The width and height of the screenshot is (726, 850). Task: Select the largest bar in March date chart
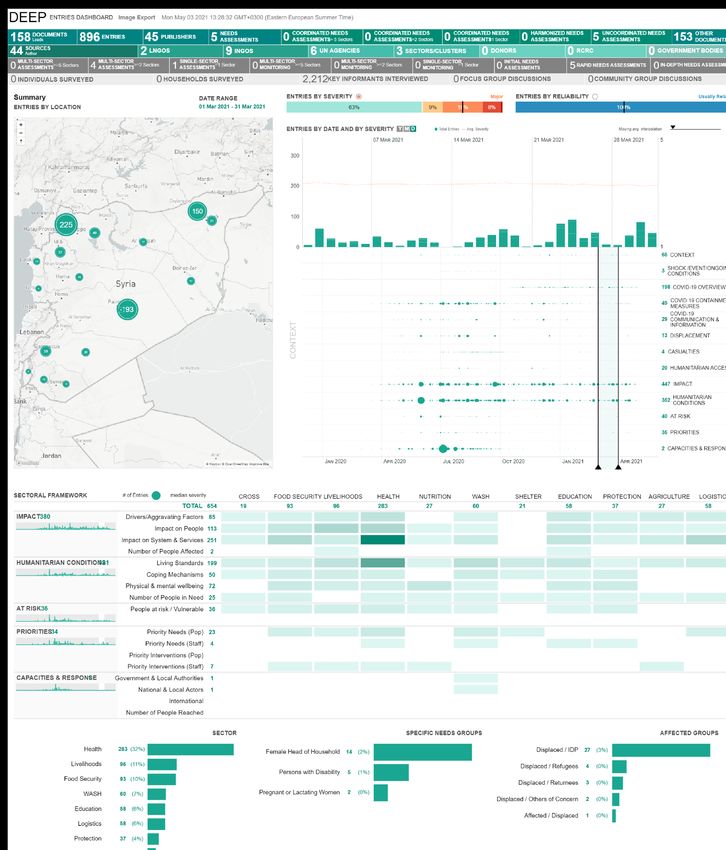(572, 234)
